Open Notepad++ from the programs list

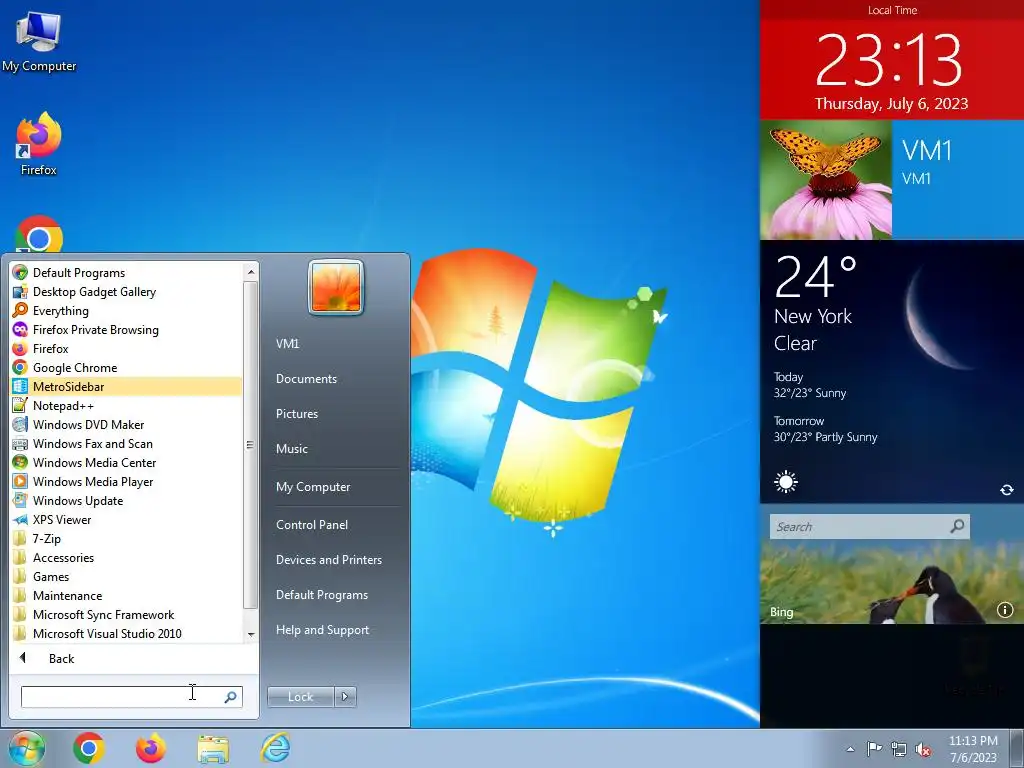126,405
